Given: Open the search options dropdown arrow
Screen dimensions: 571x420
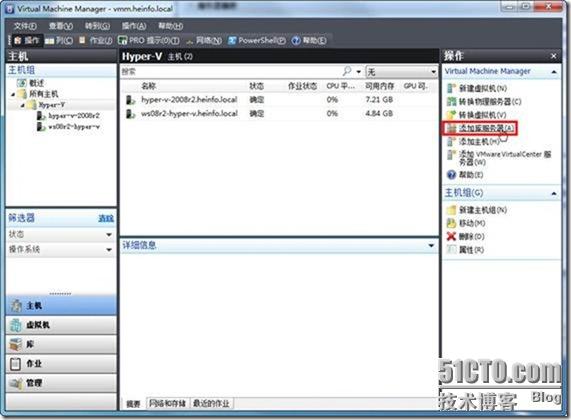Looking at the screenshot, I should (x=359, y=72).
